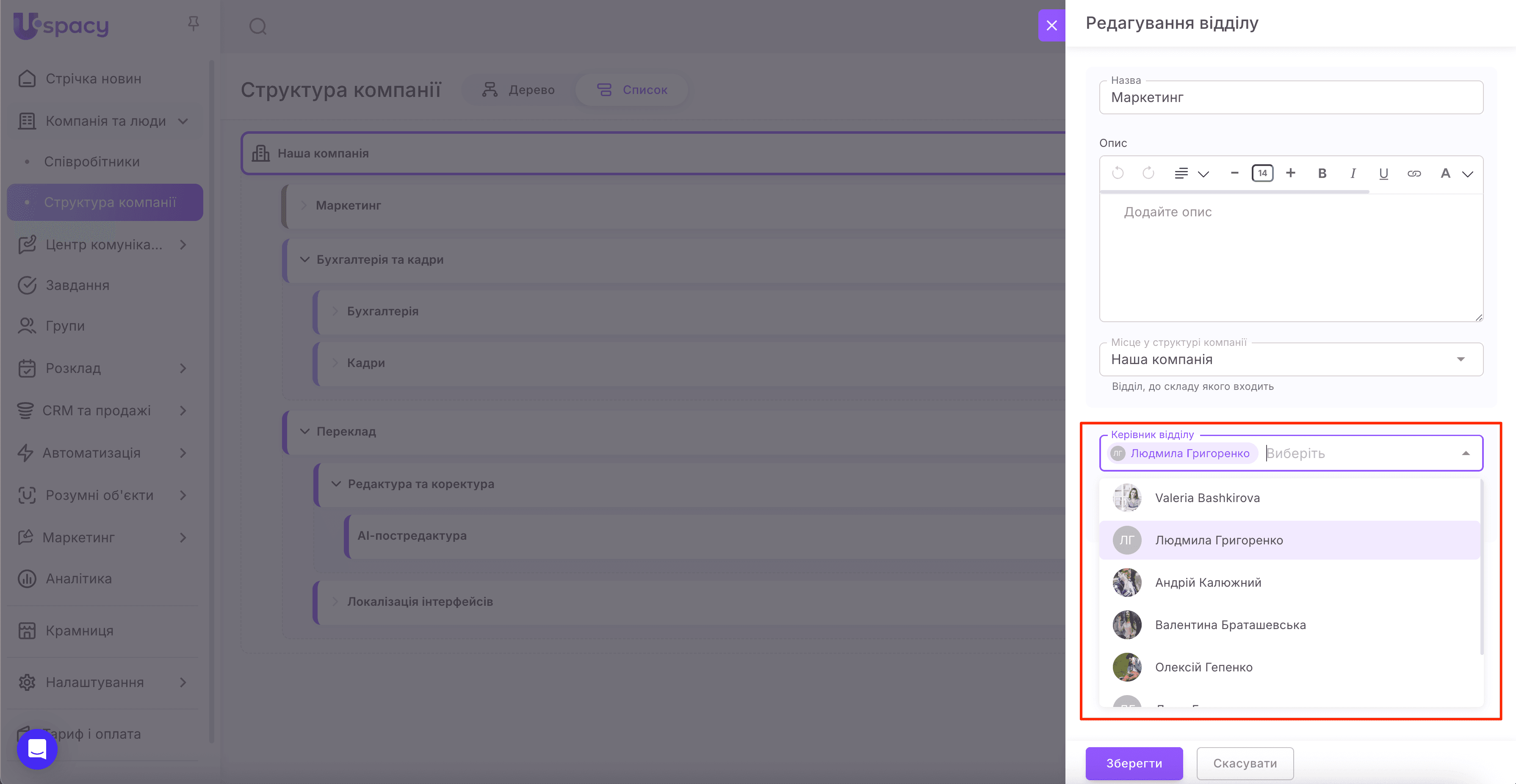Viewport: 1516px width, 784px height.
Task: Click the undo icon in description toolbar
Action: 1118,174
